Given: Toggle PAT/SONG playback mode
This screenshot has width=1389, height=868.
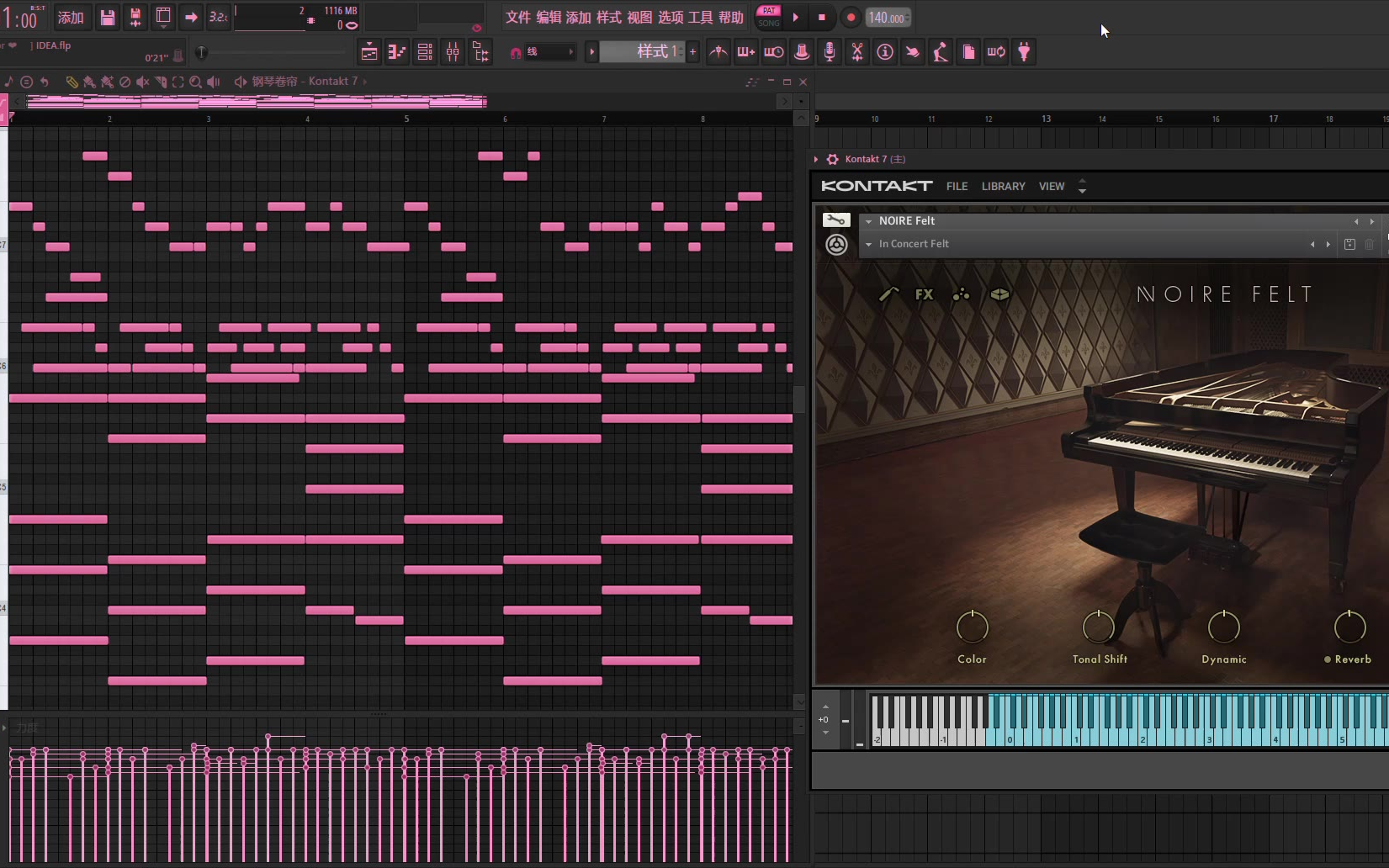Looking at the screenshot, I should coord(768,17).
